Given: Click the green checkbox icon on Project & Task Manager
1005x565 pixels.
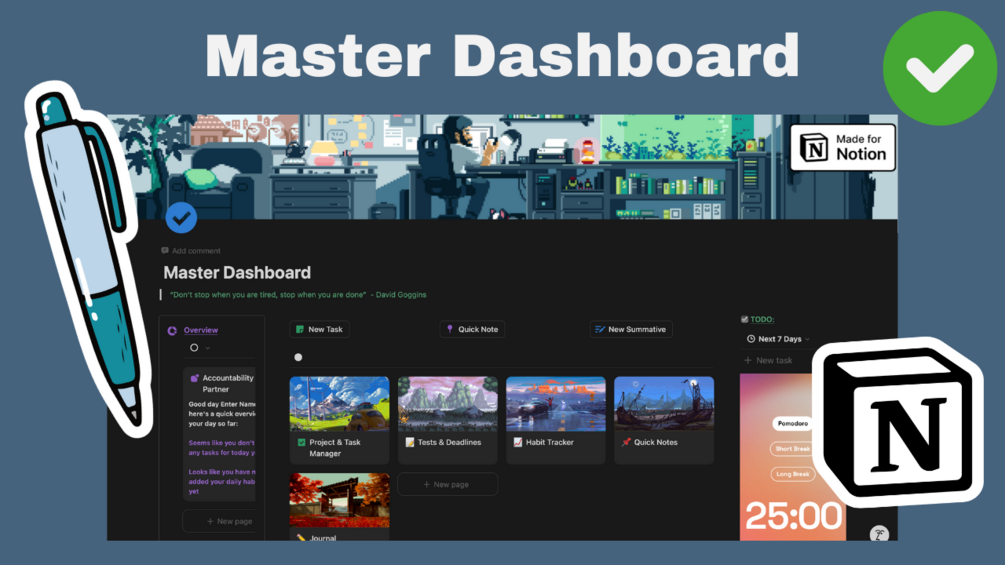Looking at the screenshot, I should pyautogui.click(x=301, y=442).
